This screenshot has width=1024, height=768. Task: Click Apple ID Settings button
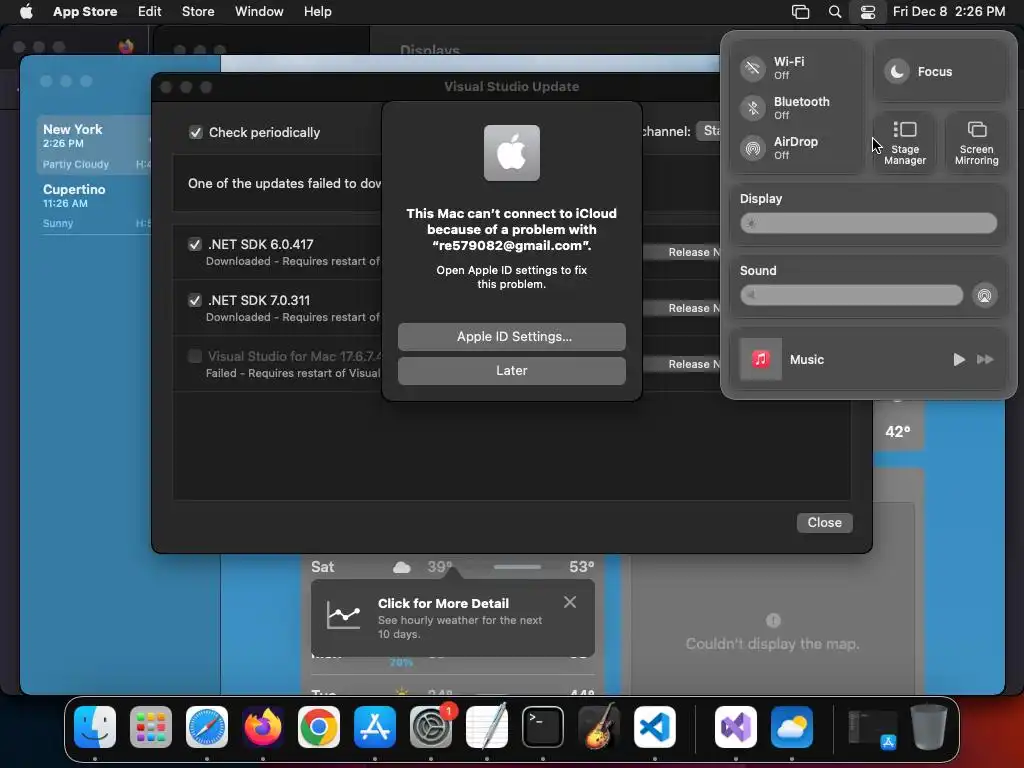[x=511, y=336]
